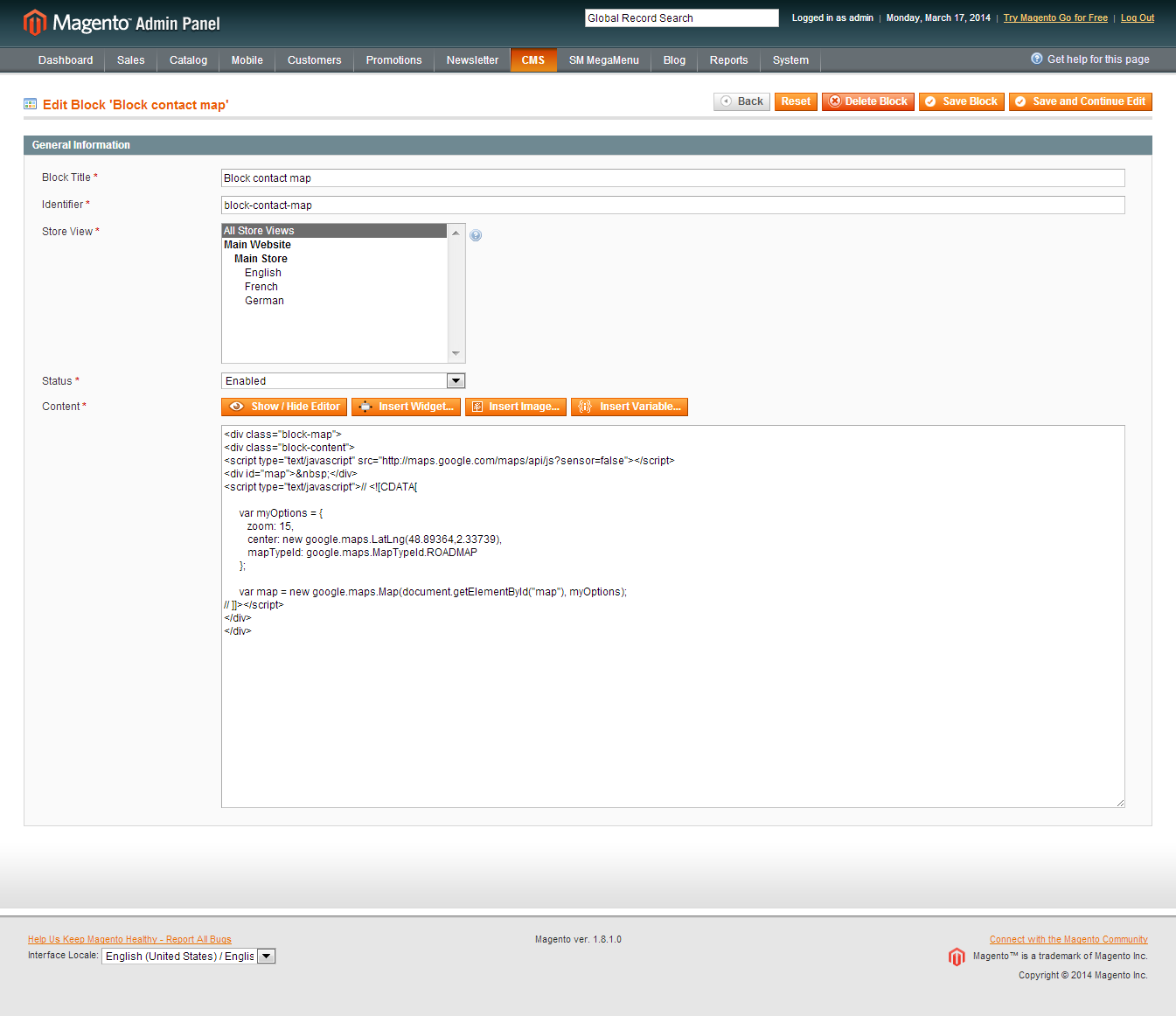1176x1016 pixels.
Task: Open the SM MegaMenu menu
Action: (604, 60)
